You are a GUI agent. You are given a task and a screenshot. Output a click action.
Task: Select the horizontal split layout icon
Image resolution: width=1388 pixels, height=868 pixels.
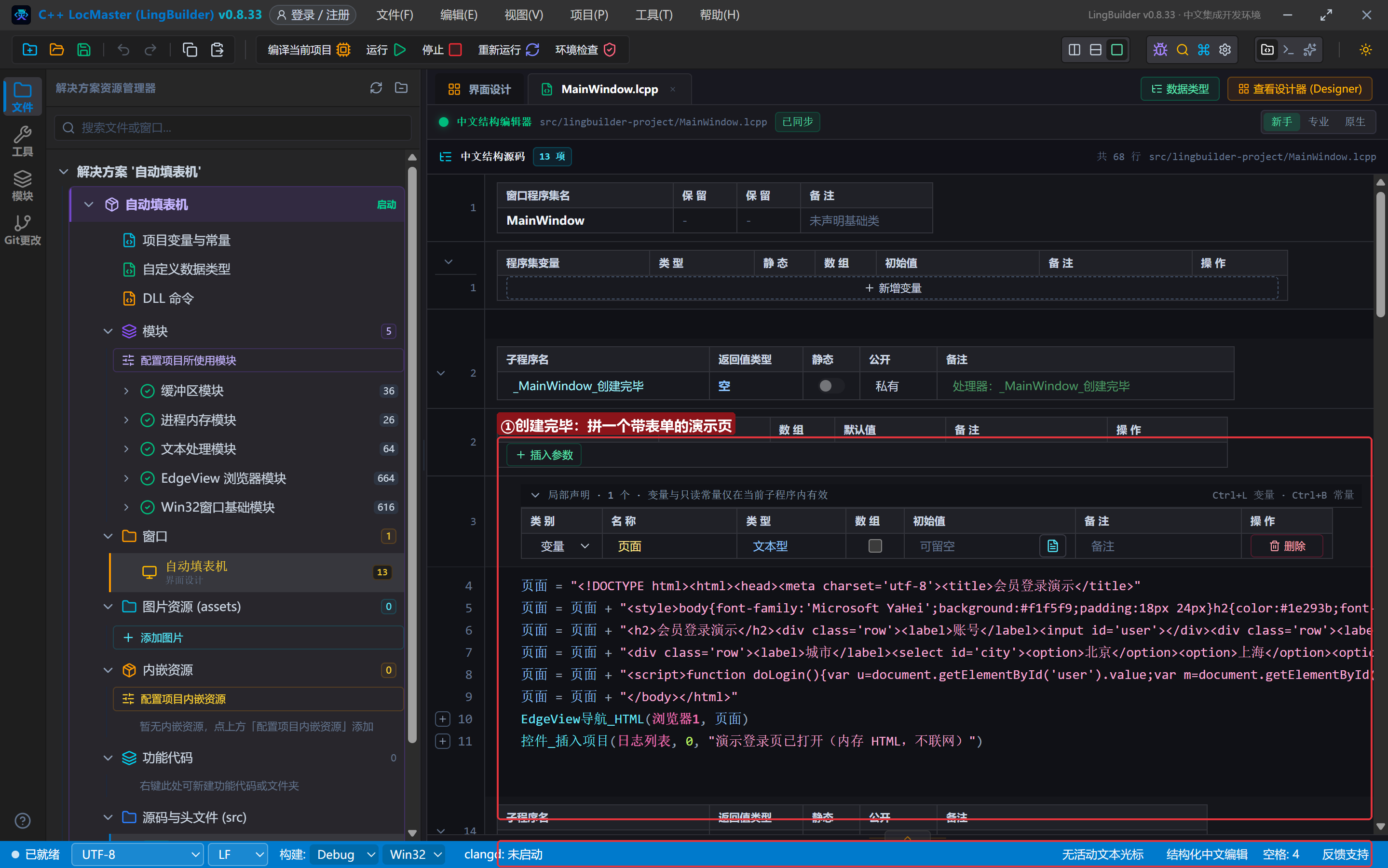click(1096, 50)
